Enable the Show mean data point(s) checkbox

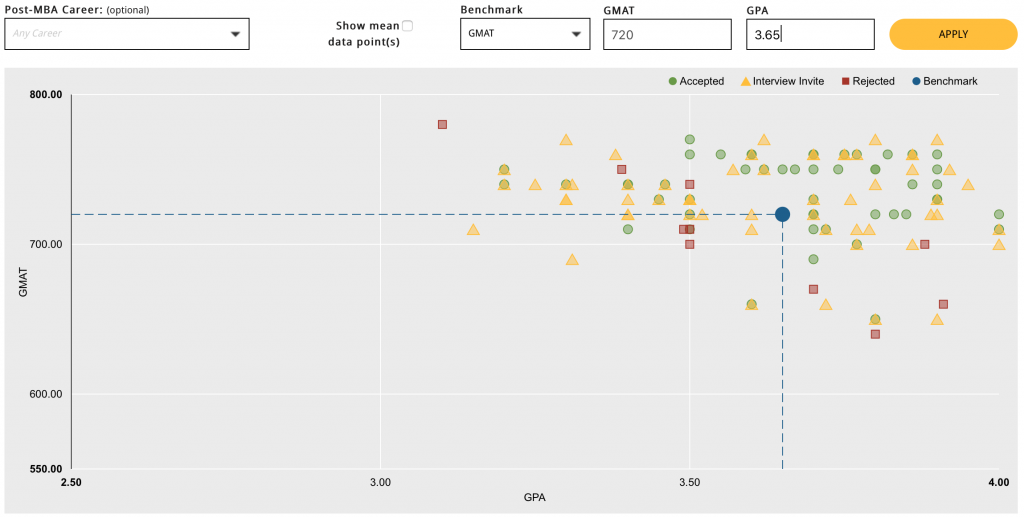click(407, 26)
